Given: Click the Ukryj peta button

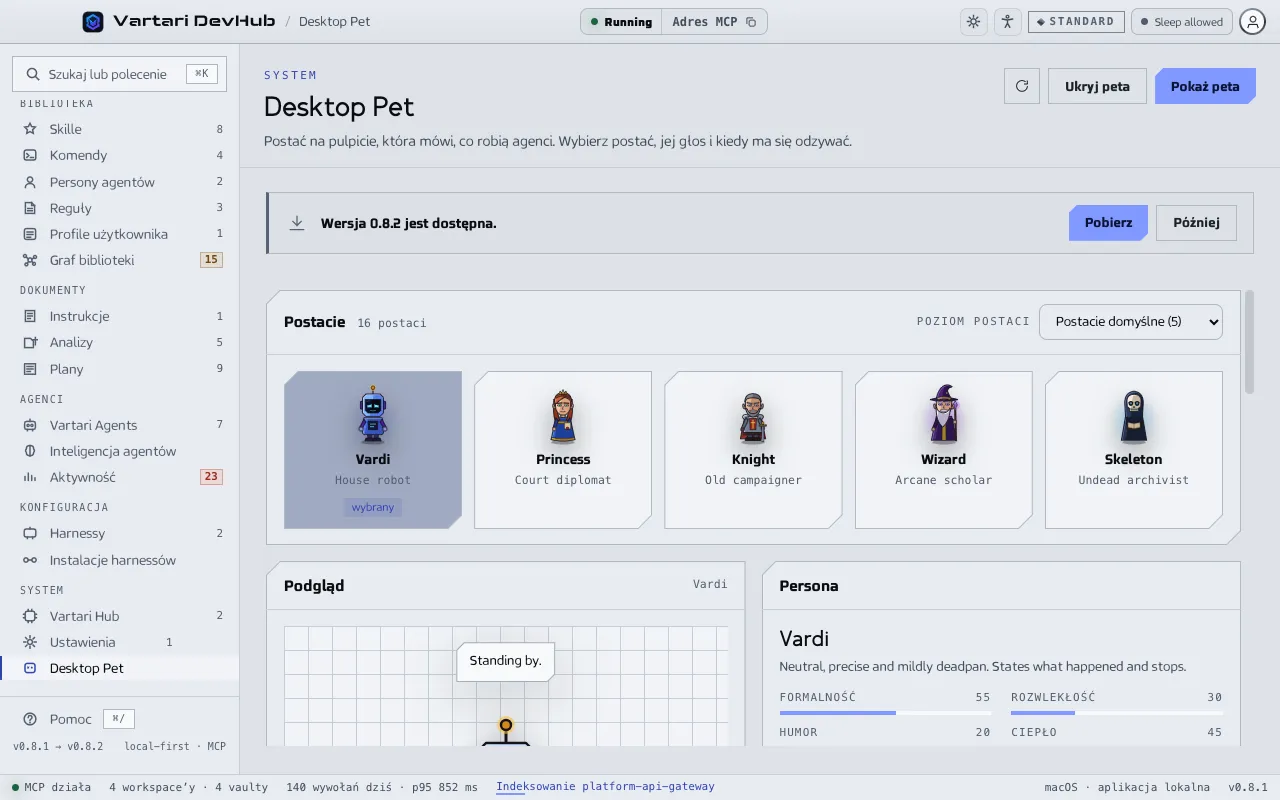Looking at the screenshot, I should point(1097,86).
